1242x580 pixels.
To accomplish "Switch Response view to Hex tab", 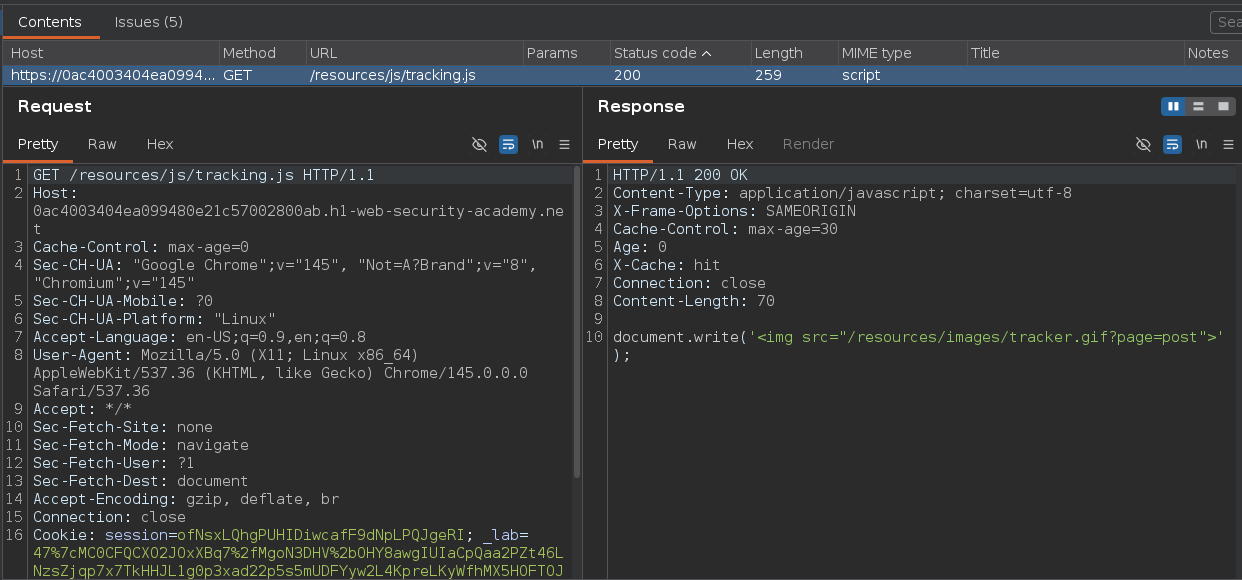I will click(740, 144).
